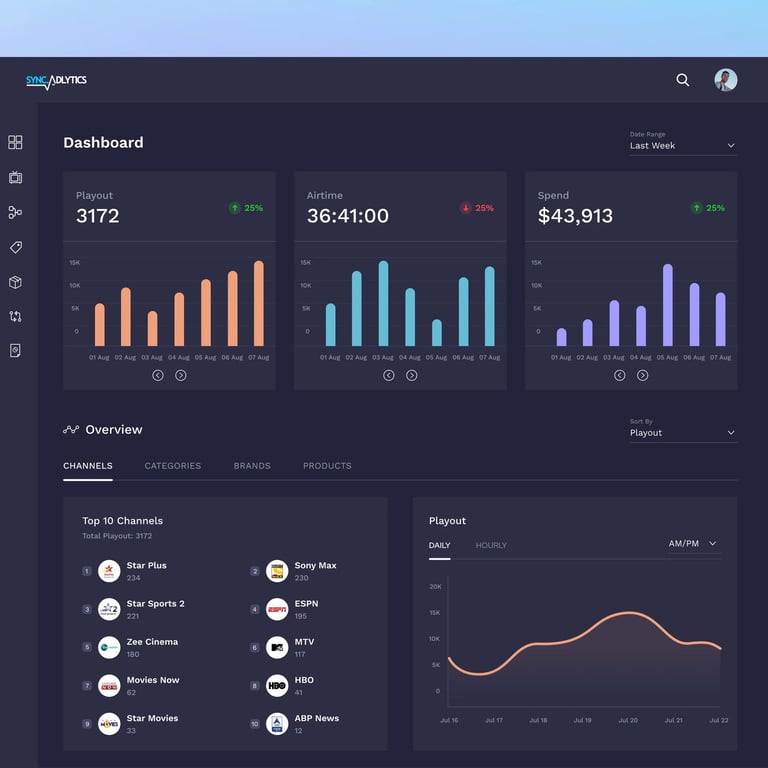Click the Zee Cinema channel name

[x=152, y=642]
